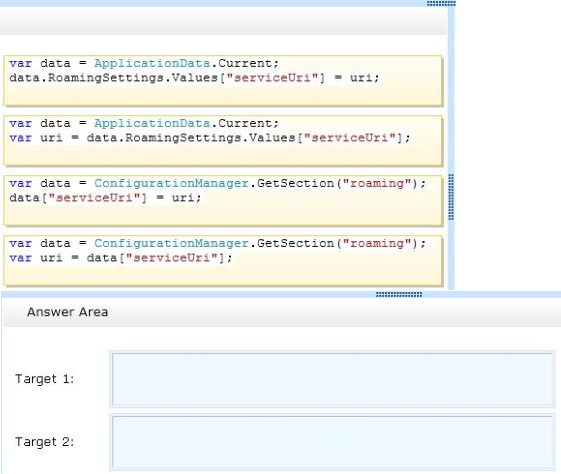The height and width of the screenshot is (474, 561).
Task: Select the RoamingSettings serviceUri assignment code block
Action: 223,80
